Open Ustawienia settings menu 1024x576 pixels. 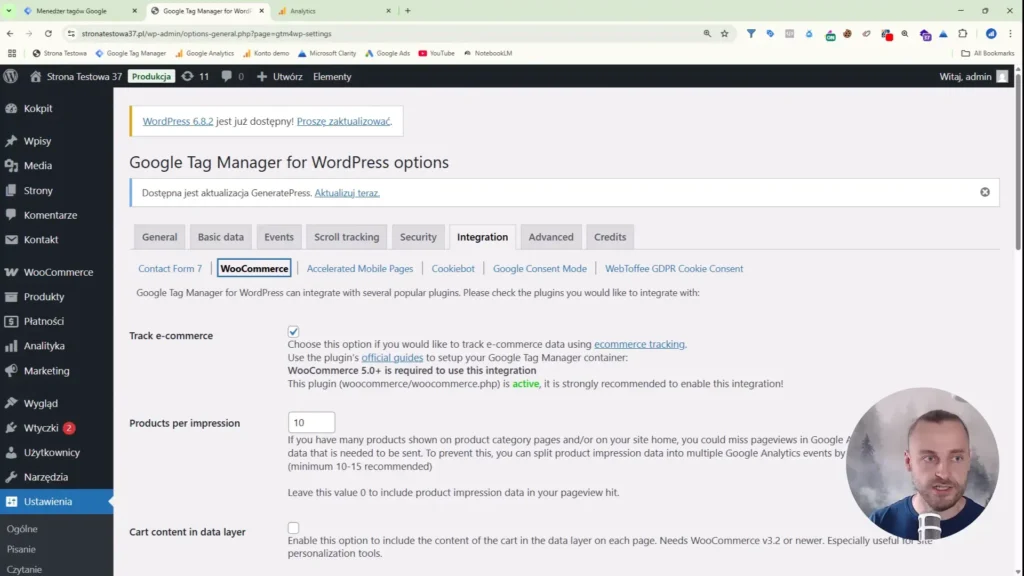click(x=56, y=502)
